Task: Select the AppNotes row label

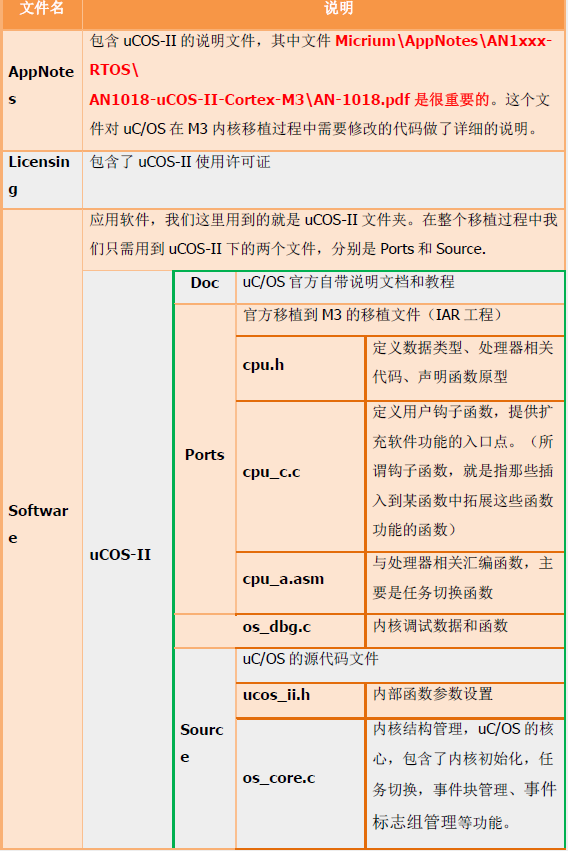Action: point(41,85)
